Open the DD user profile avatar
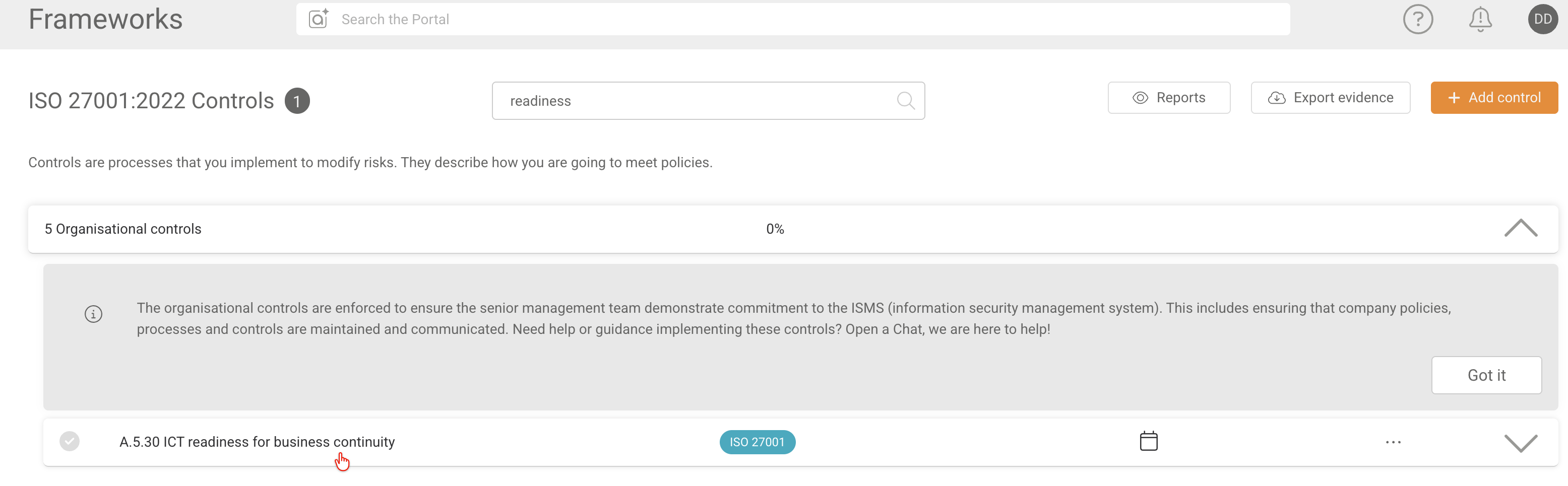Viewport: 1568px width, 486px height. (x=1542, y=19)
